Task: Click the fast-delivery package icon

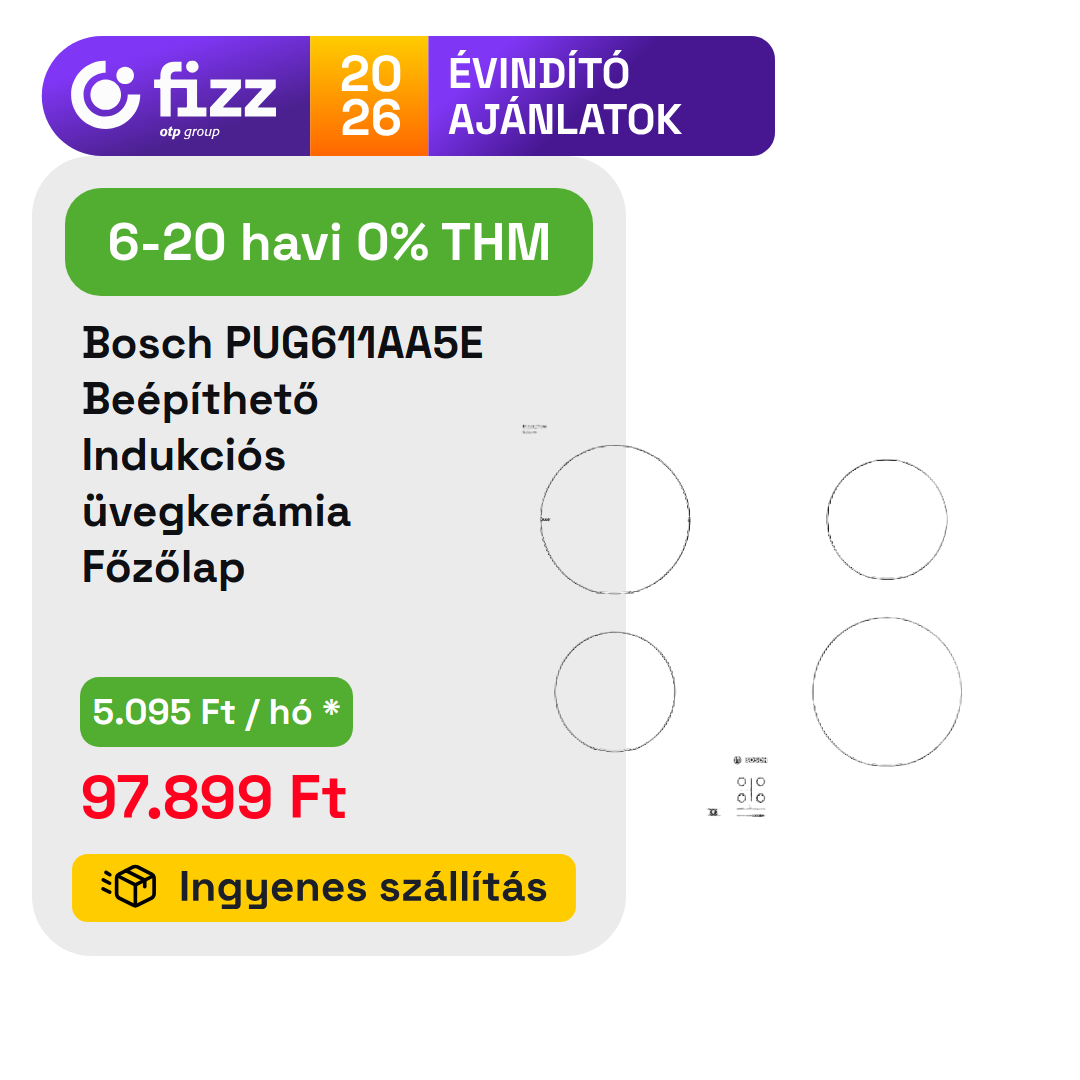Action: [130, 887]
